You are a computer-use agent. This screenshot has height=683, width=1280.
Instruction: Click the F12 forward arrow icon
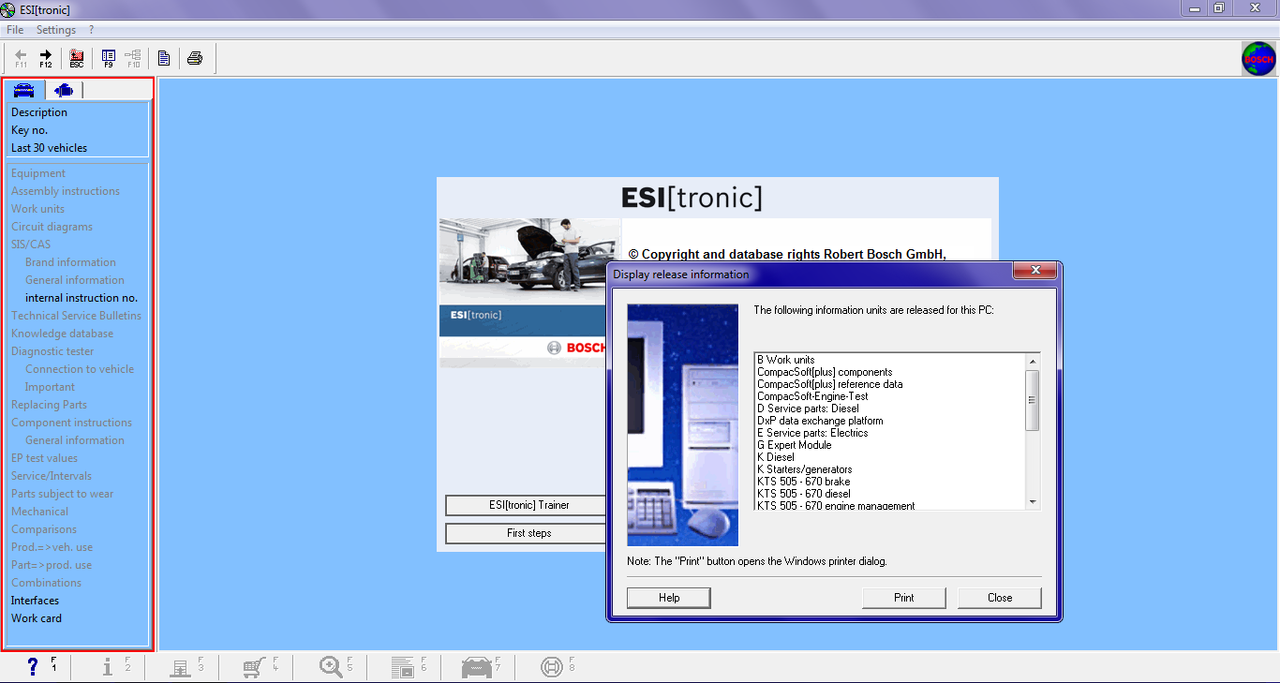tap(46, 58)
